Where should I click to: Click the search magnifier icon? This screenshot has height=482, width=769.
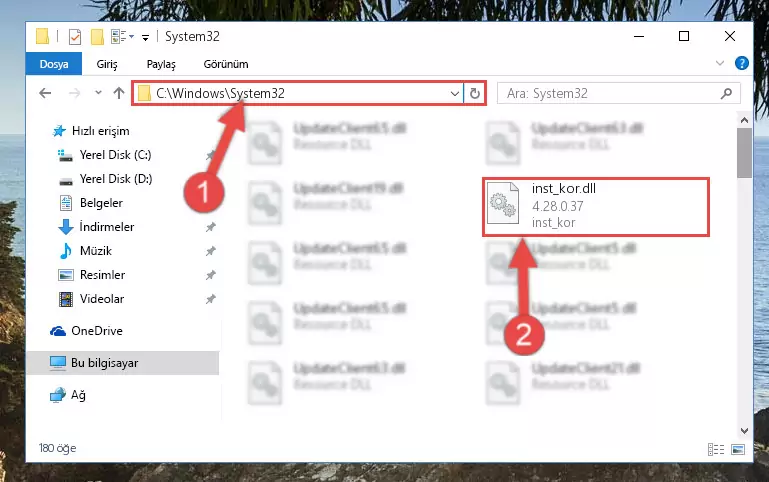[726, 93]
